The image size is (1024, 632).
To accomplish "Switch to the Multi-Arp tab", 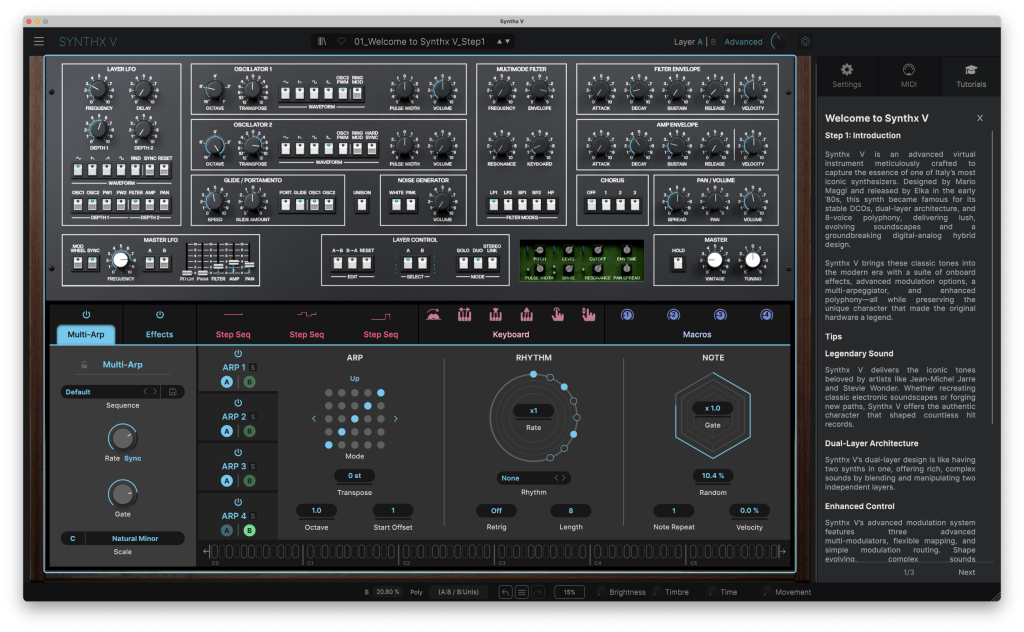I will 86,334.
